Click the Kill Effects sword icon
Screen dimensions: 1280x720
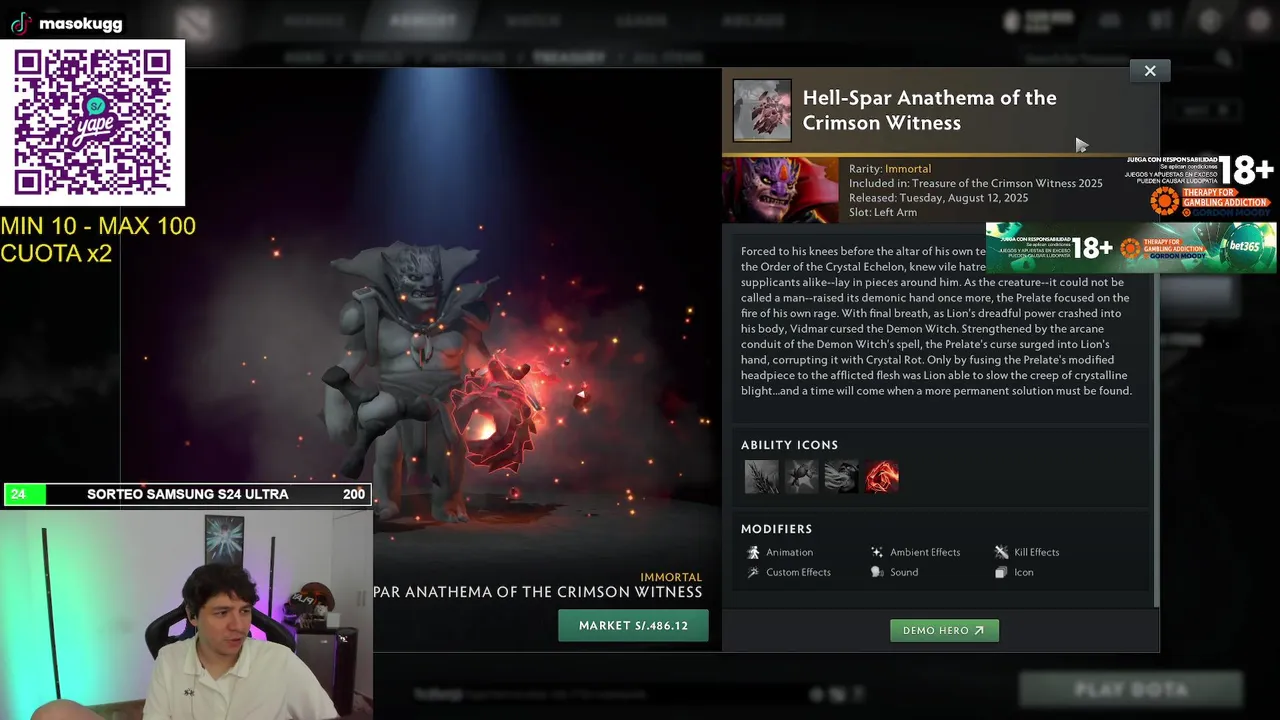click(x=1001, y=552)
